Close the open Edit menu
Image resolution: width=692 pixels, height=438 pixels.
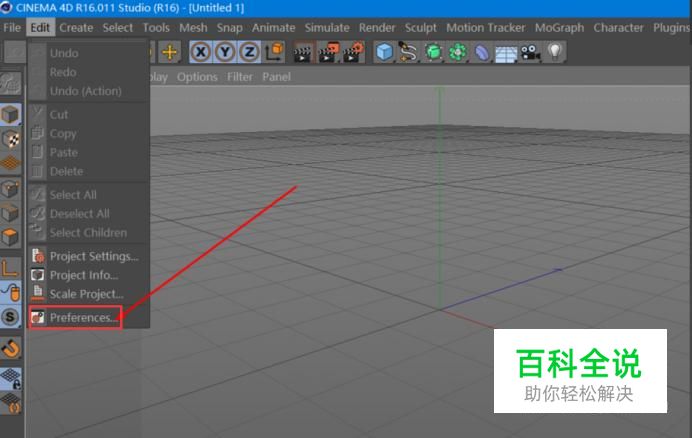(40, 27)
